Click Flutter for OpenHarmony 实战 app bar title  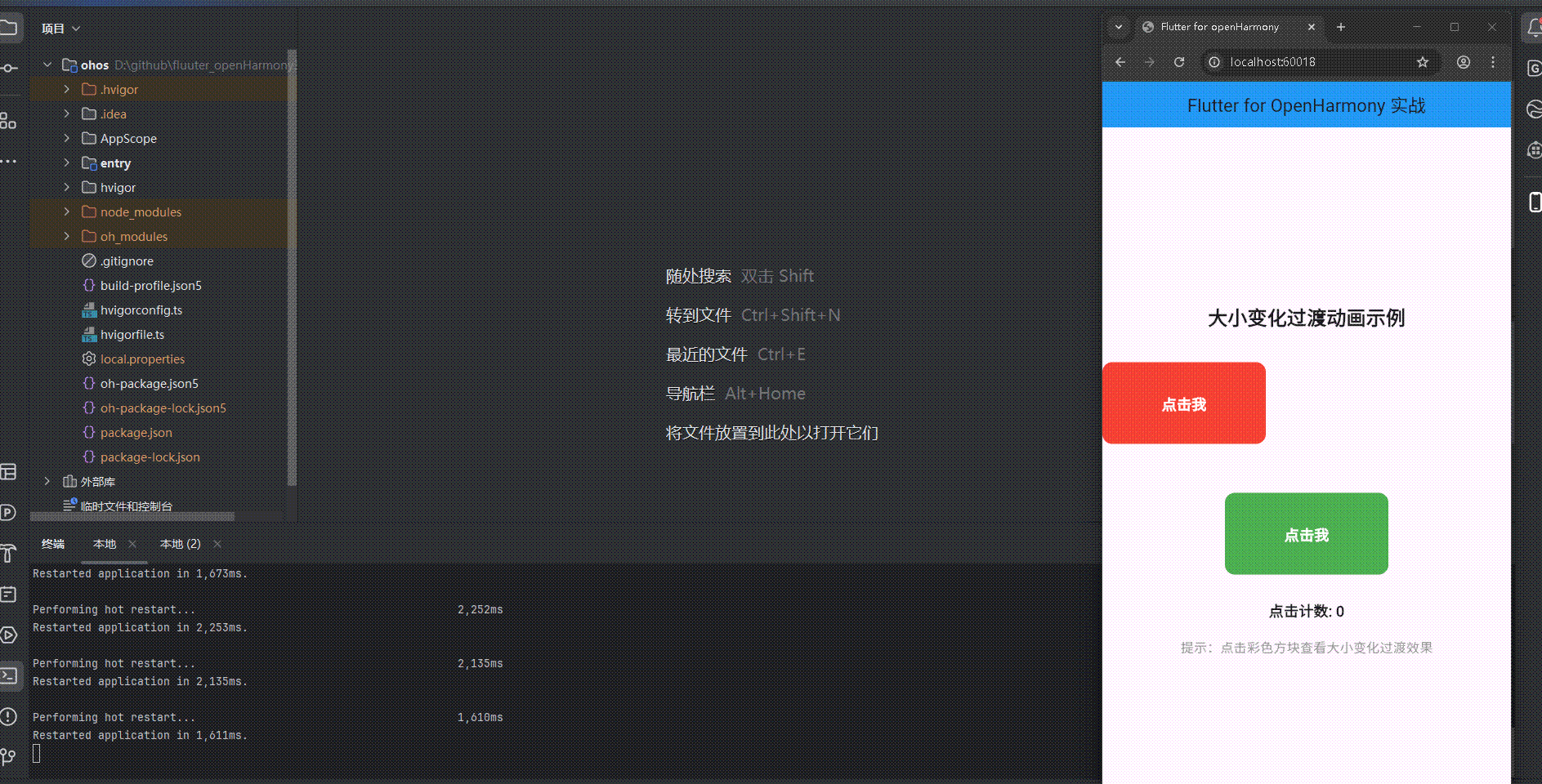tap(1306, 105)
